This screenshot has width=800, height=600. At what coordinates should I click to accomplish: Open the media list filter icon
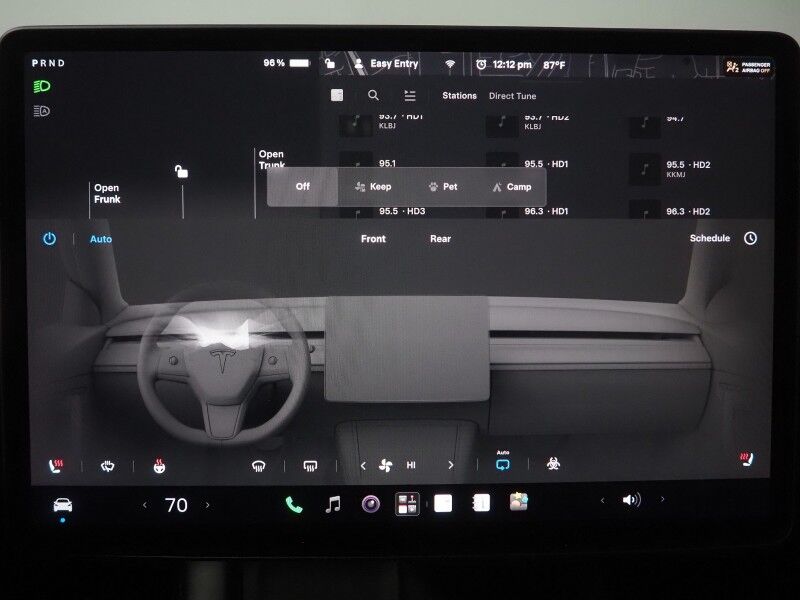[410, 95]
